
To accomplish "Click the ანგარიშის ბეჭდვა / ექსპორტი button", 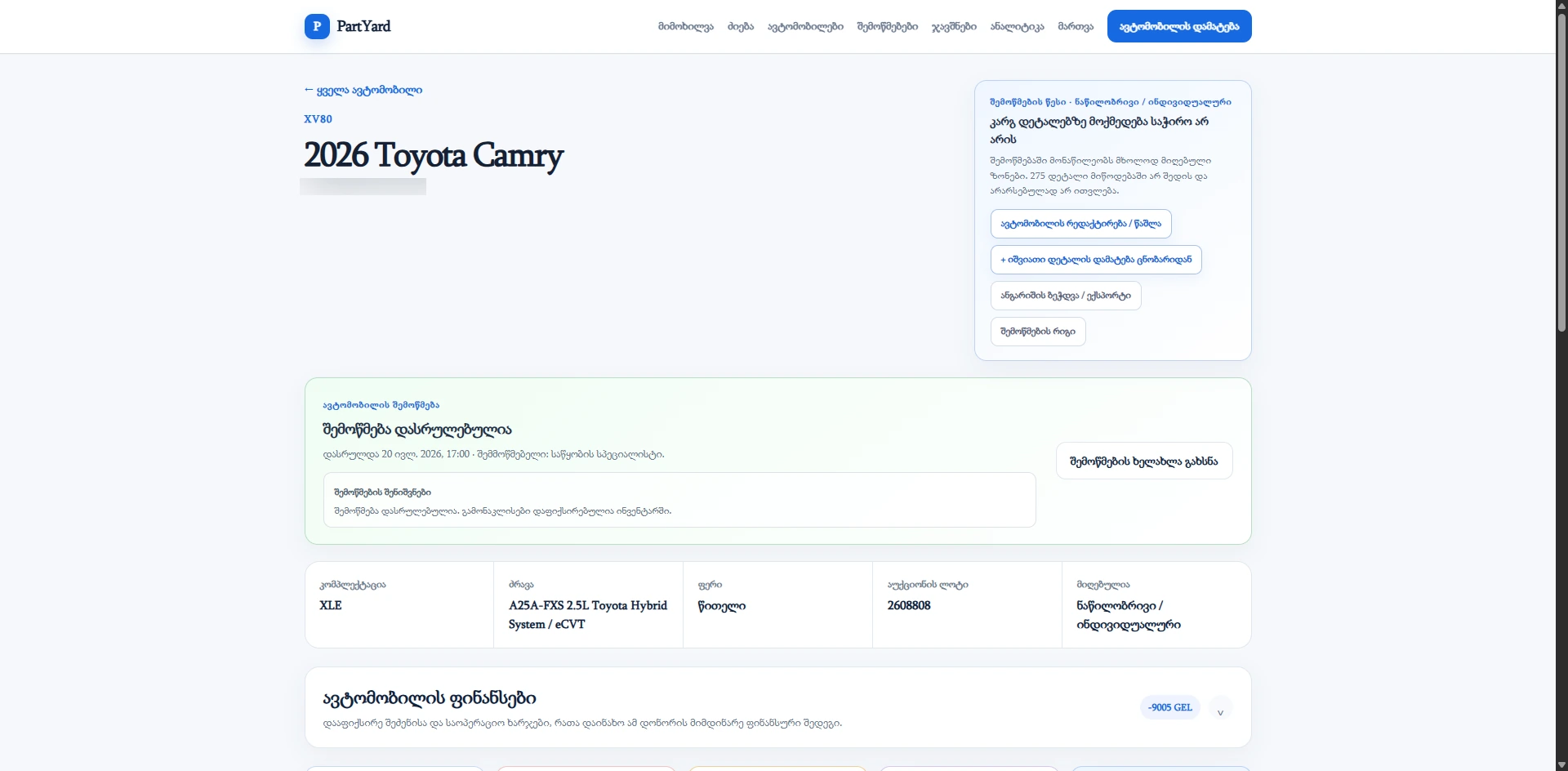I will pyautogui.click(x=1066, y=296).
